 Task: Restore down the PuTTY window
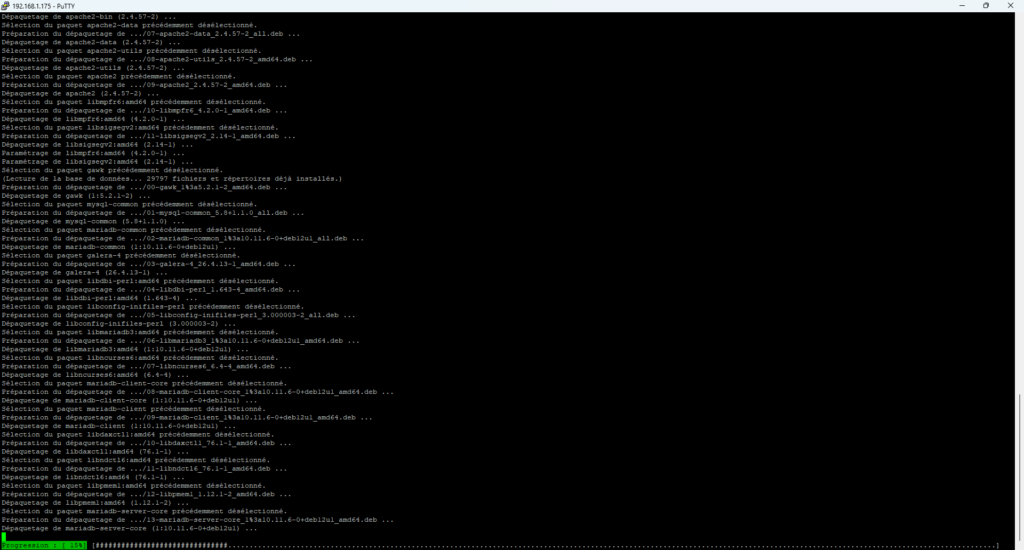pyautogui.click(x=986, y=5)
